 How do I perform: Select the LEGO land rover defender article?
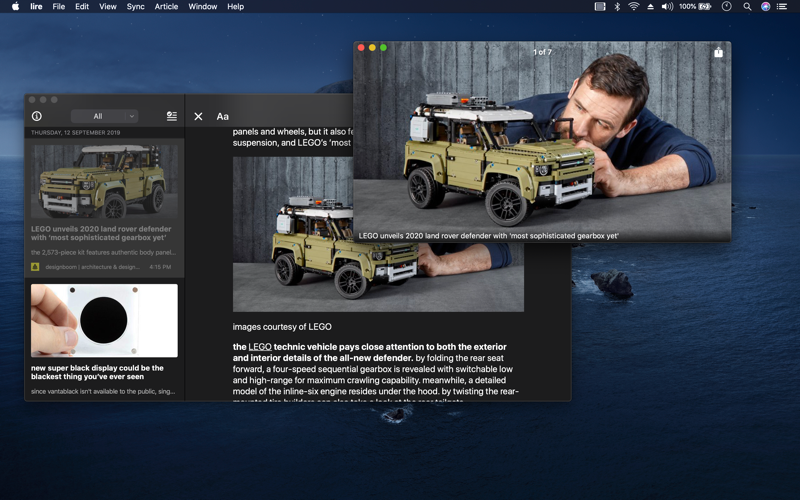click(x=104, y=207)
